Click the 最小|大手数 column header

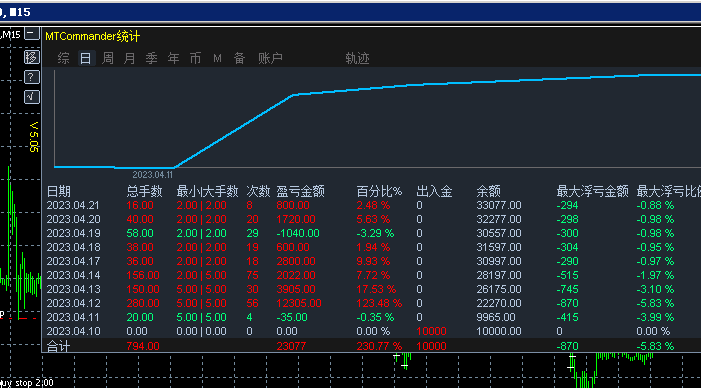coord(207,192)
